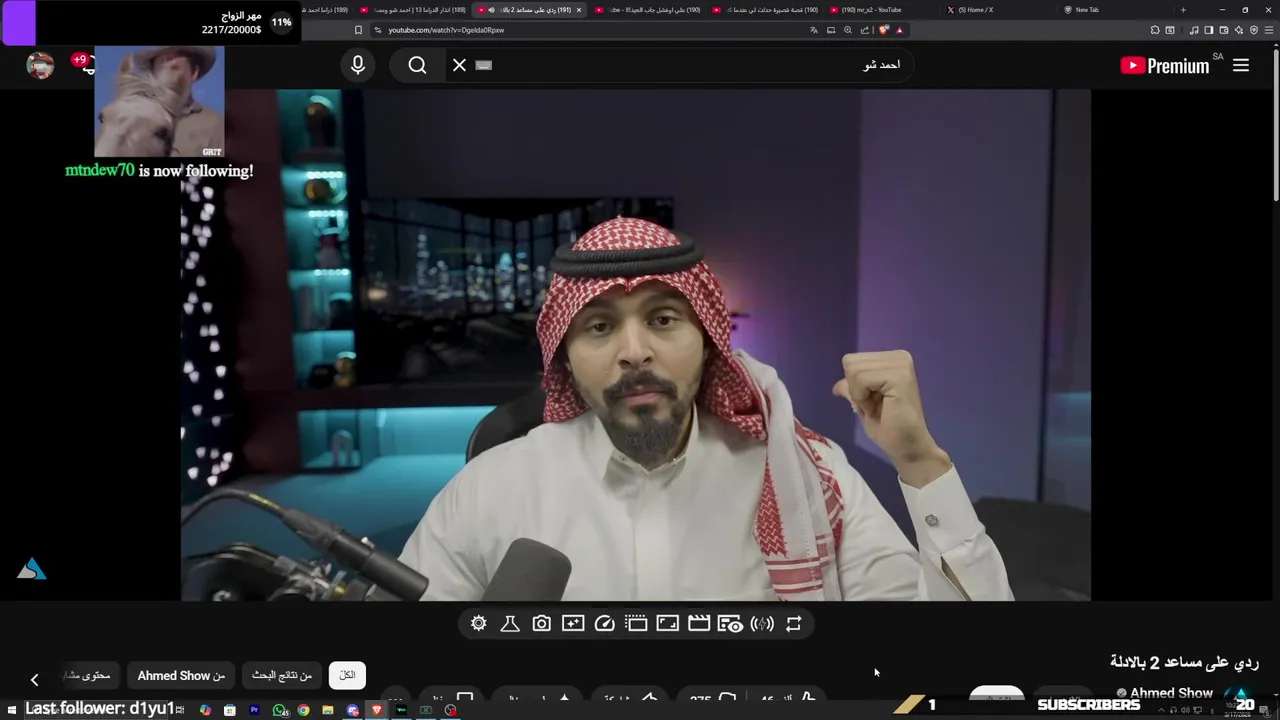This screenshot has height=720, width=1280.
Task: Click the translate page icon in the address bar
Action: click(814, 30)
